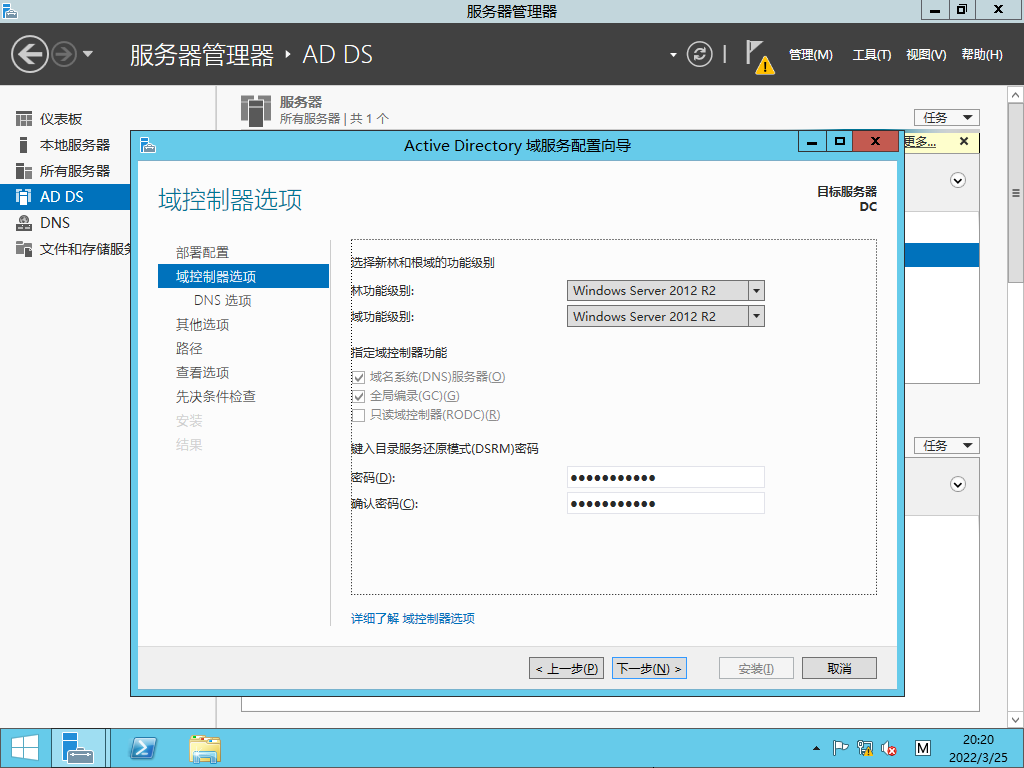
Task: Click the network tray icon
Action: click(865, 748)
